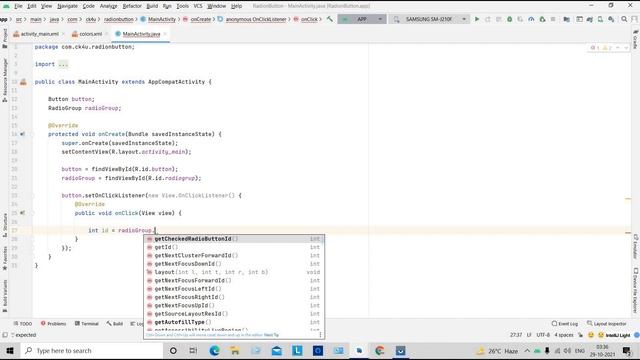Viewport: 640px width, 360px height.
Task: Open the Project Structure folder icon in toolbar
Action: point(567,19)
